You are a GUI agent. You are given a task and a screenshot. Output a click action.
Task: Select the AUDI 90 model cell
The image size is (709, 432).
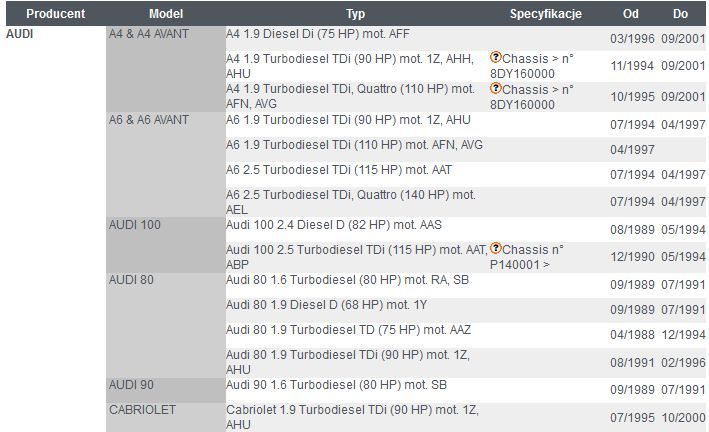pyautogui.click(x=166, y=390)
